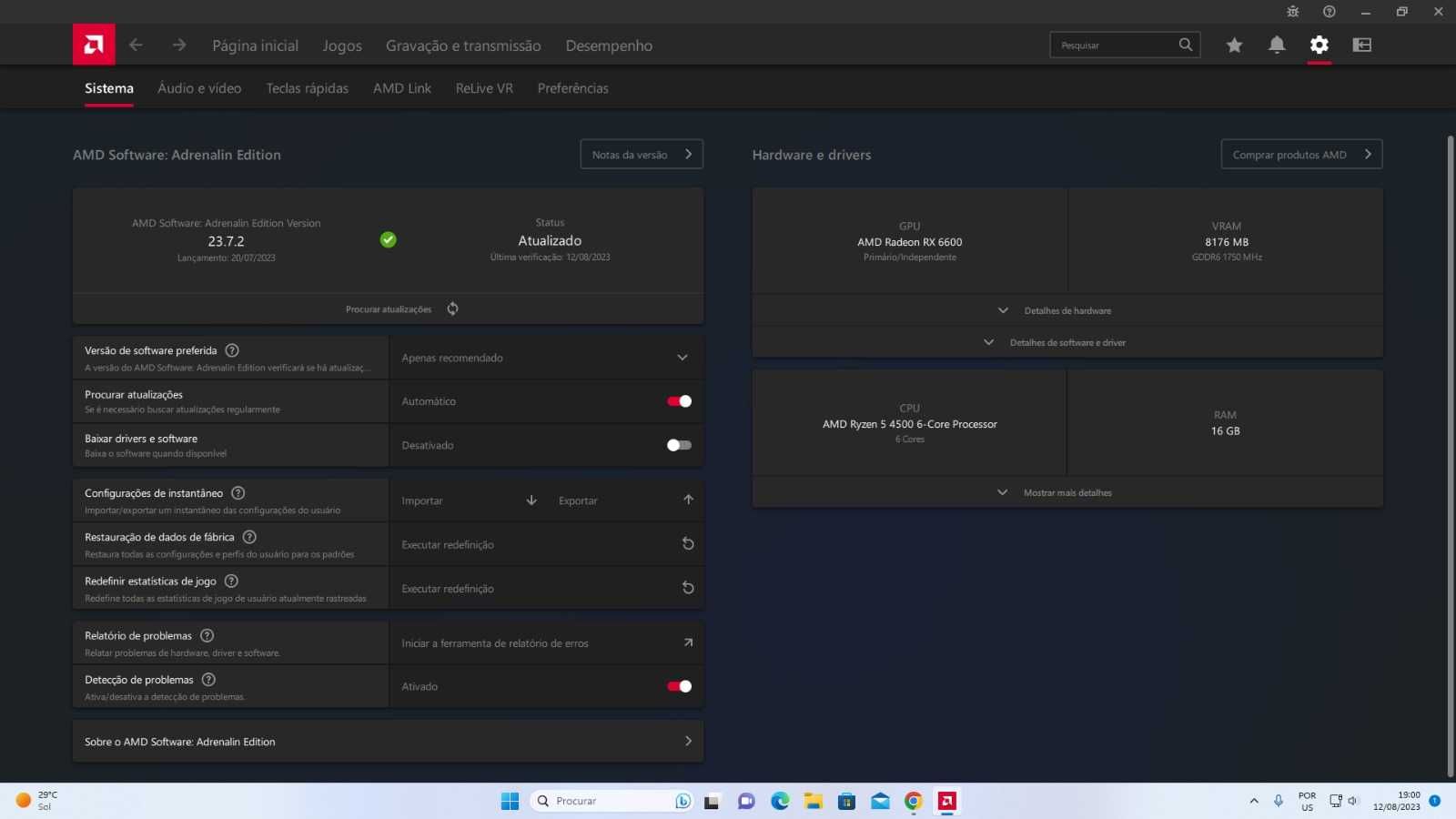Click reset icon for Redefinir estatísticas de jogo
The height and width of the screenshot is (819, 1456).
pos(688,588)
